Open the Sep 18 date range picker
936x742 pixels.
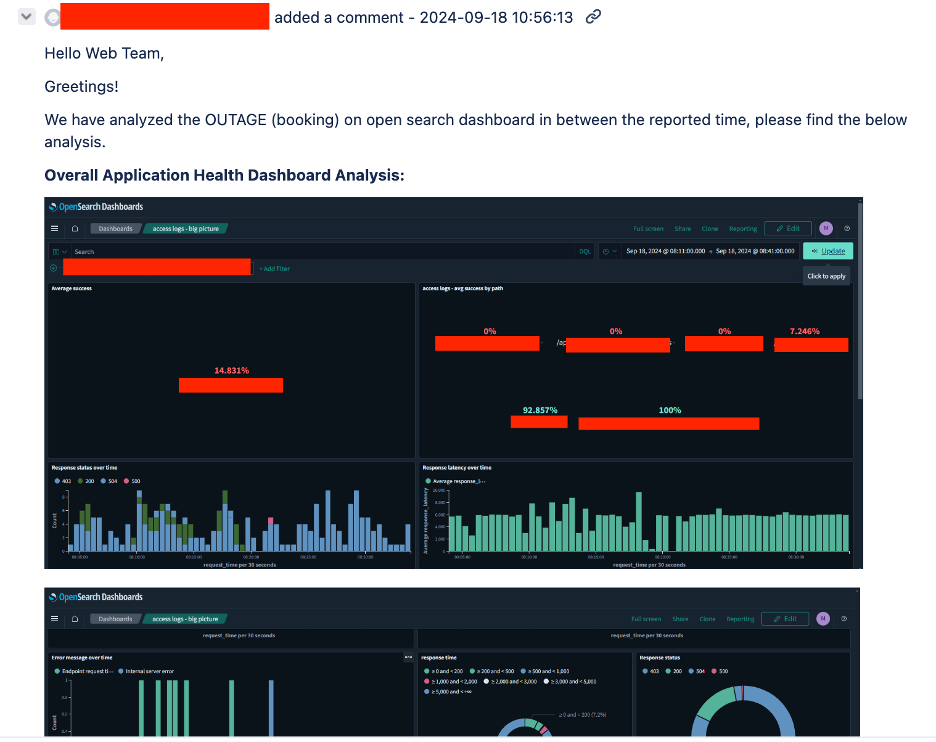[x=708, y=250]
